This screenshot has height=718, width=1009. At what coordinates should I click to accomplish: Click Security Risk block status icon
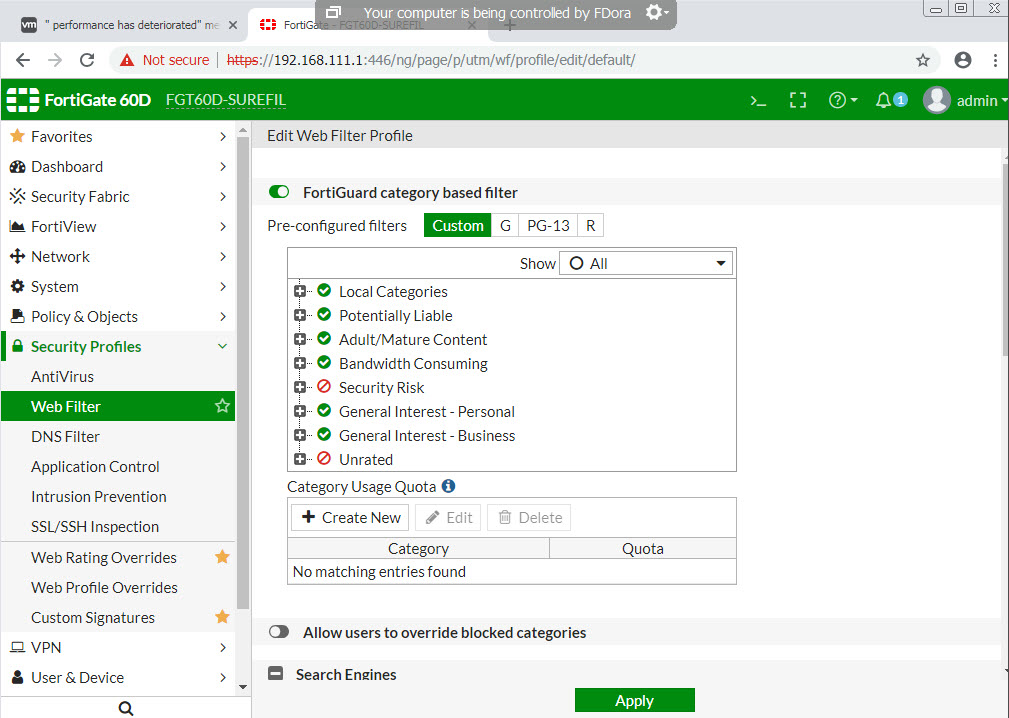click(324, 386)
